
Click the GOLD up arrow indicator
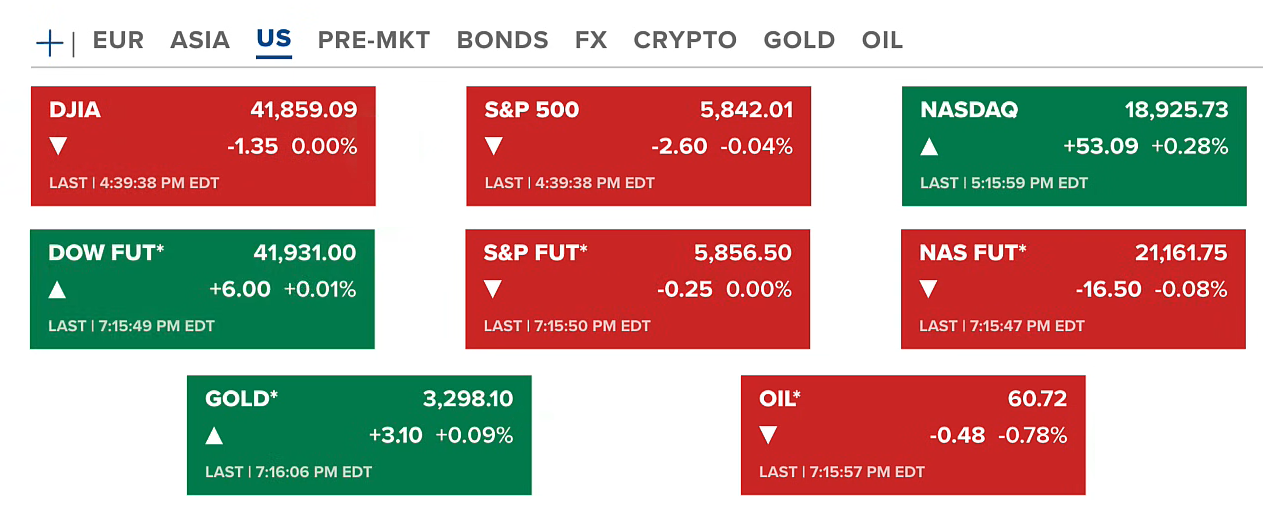[x=214, y=436]
